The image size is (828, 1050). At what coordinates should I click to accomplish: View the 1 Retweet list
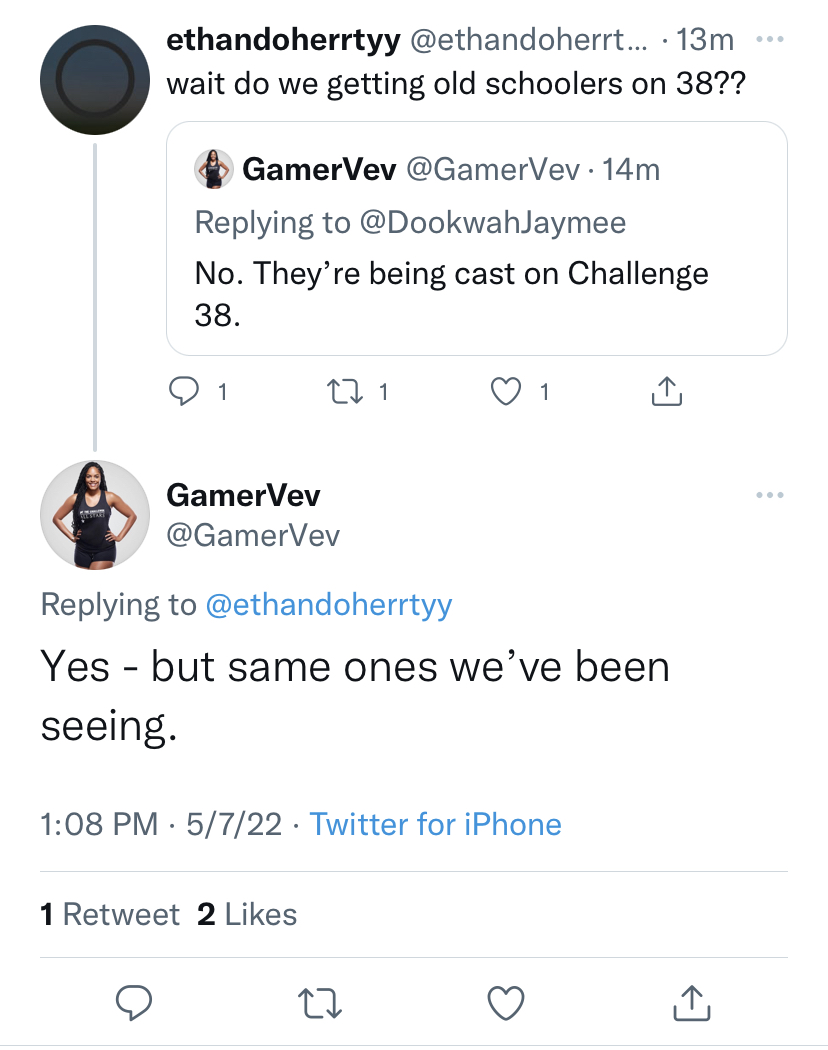pos(110,914)
